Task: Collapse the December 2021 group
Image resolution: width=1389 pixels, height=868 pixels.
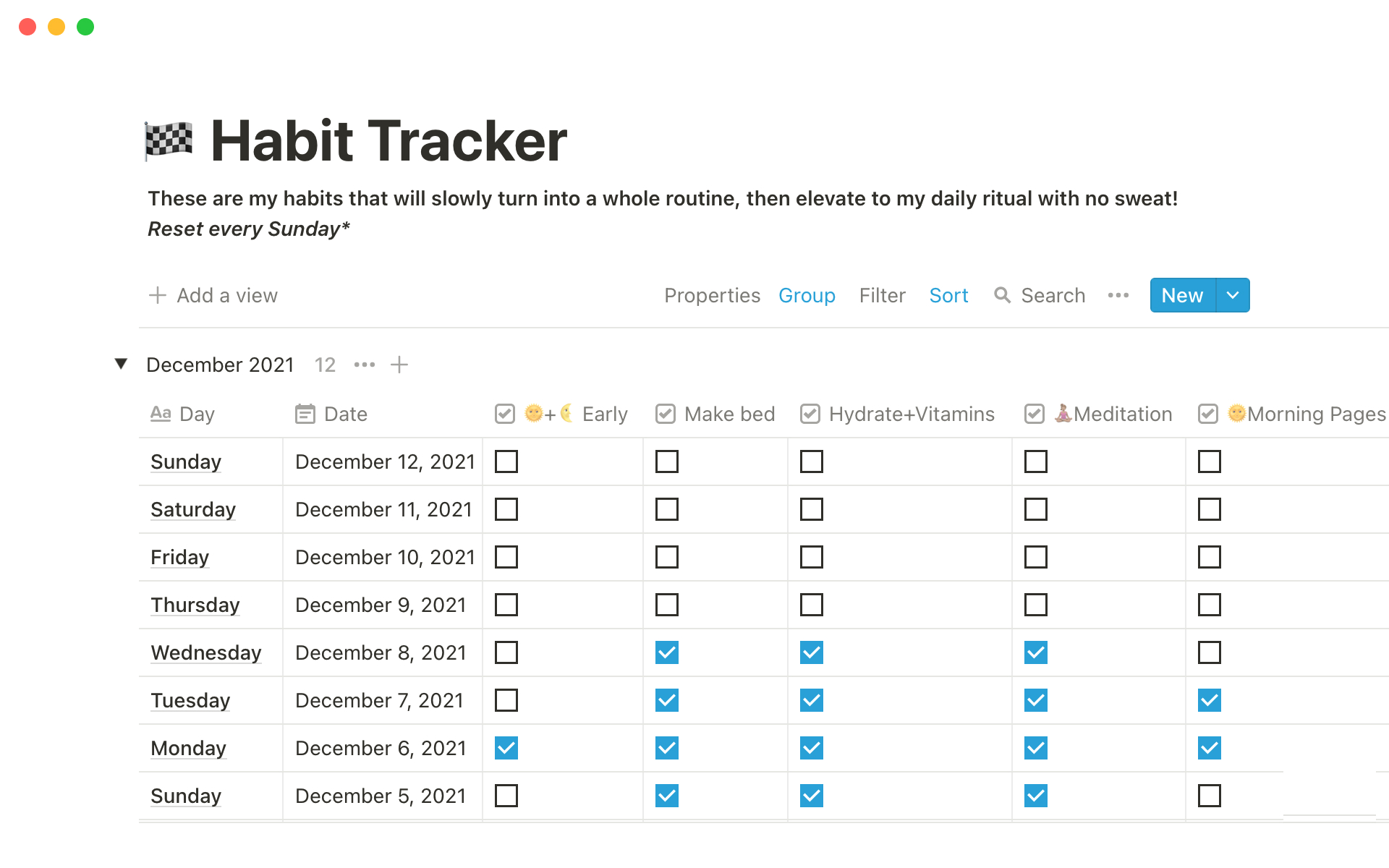Action: 121,363
